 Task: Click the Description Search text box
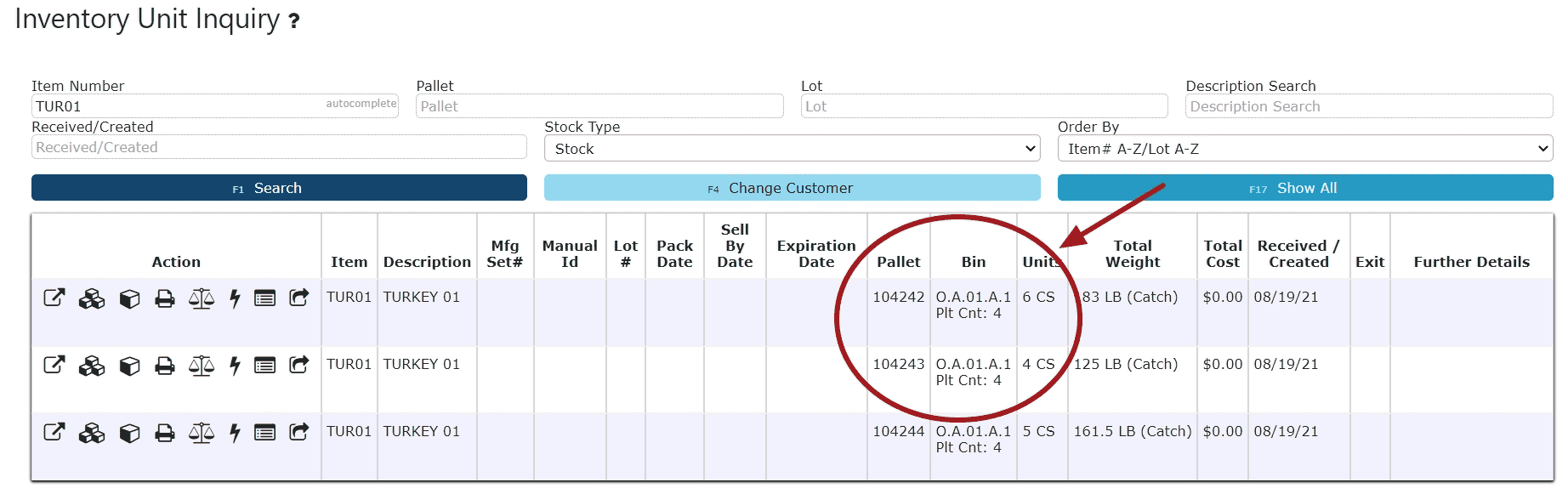(x=1369, y=106)
